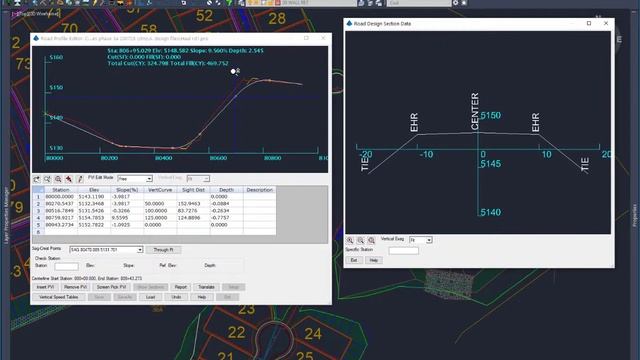Select empty row 6 header in PVI table
Image resolution: width=640 pixels, height=360 pixels.
(x=38, y=232)
